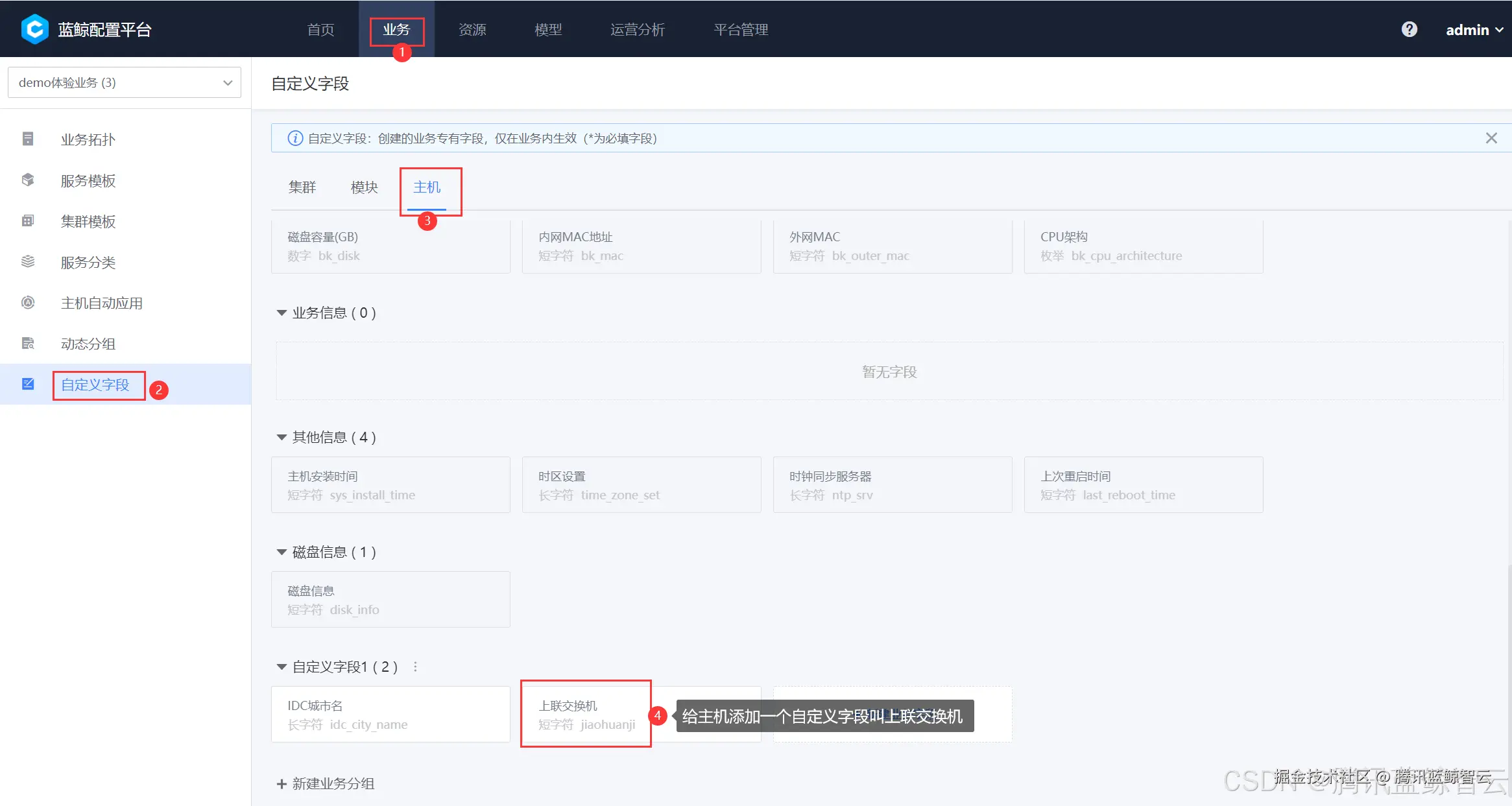Viewport: 1512px width, 806px height.
Task: Collapse the 业务信息 group
Action: pyautogui.click(x=282, y=313)
